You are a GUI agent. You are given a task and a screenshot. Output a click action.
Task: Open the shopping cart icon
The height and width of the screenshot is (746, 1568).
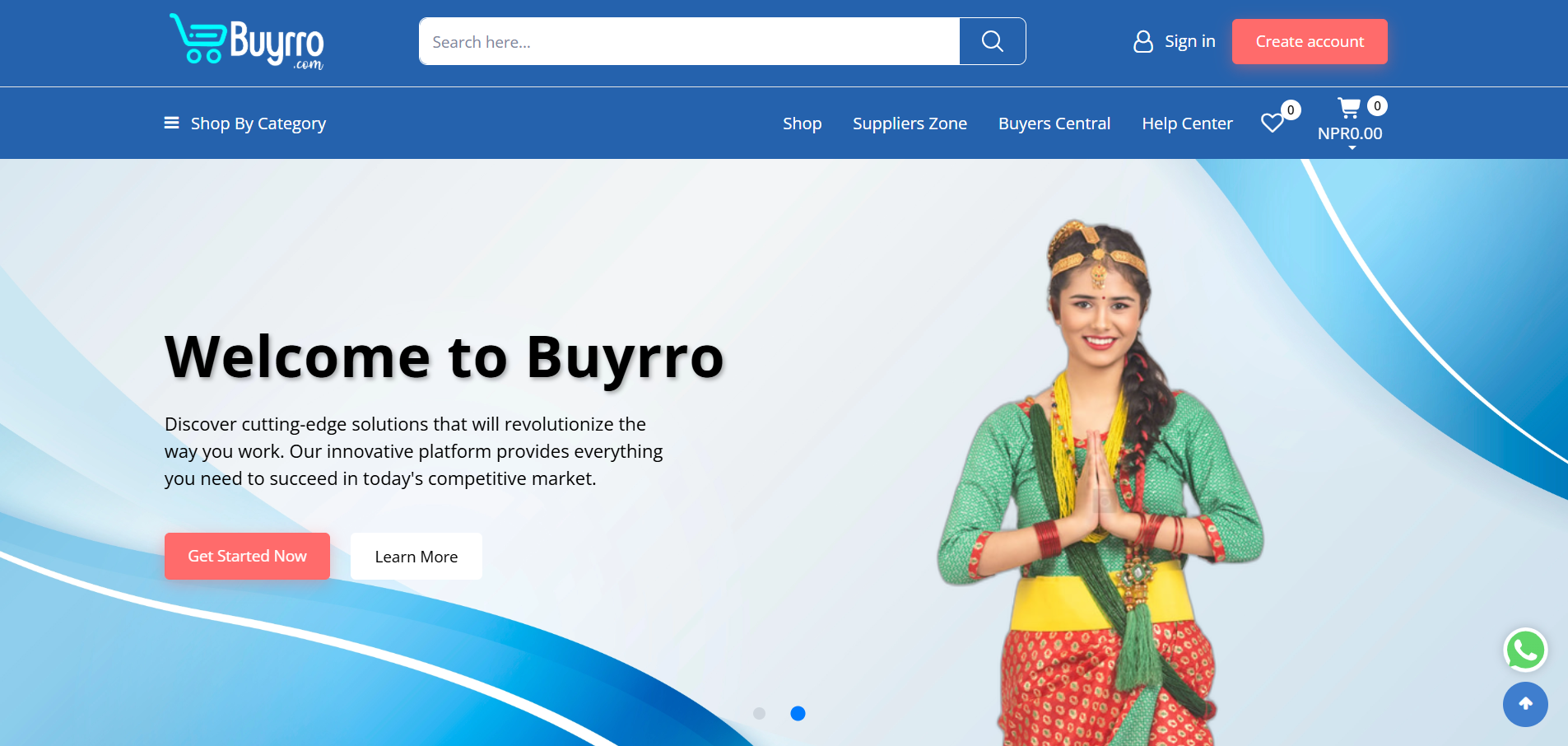coord(1351,107)
